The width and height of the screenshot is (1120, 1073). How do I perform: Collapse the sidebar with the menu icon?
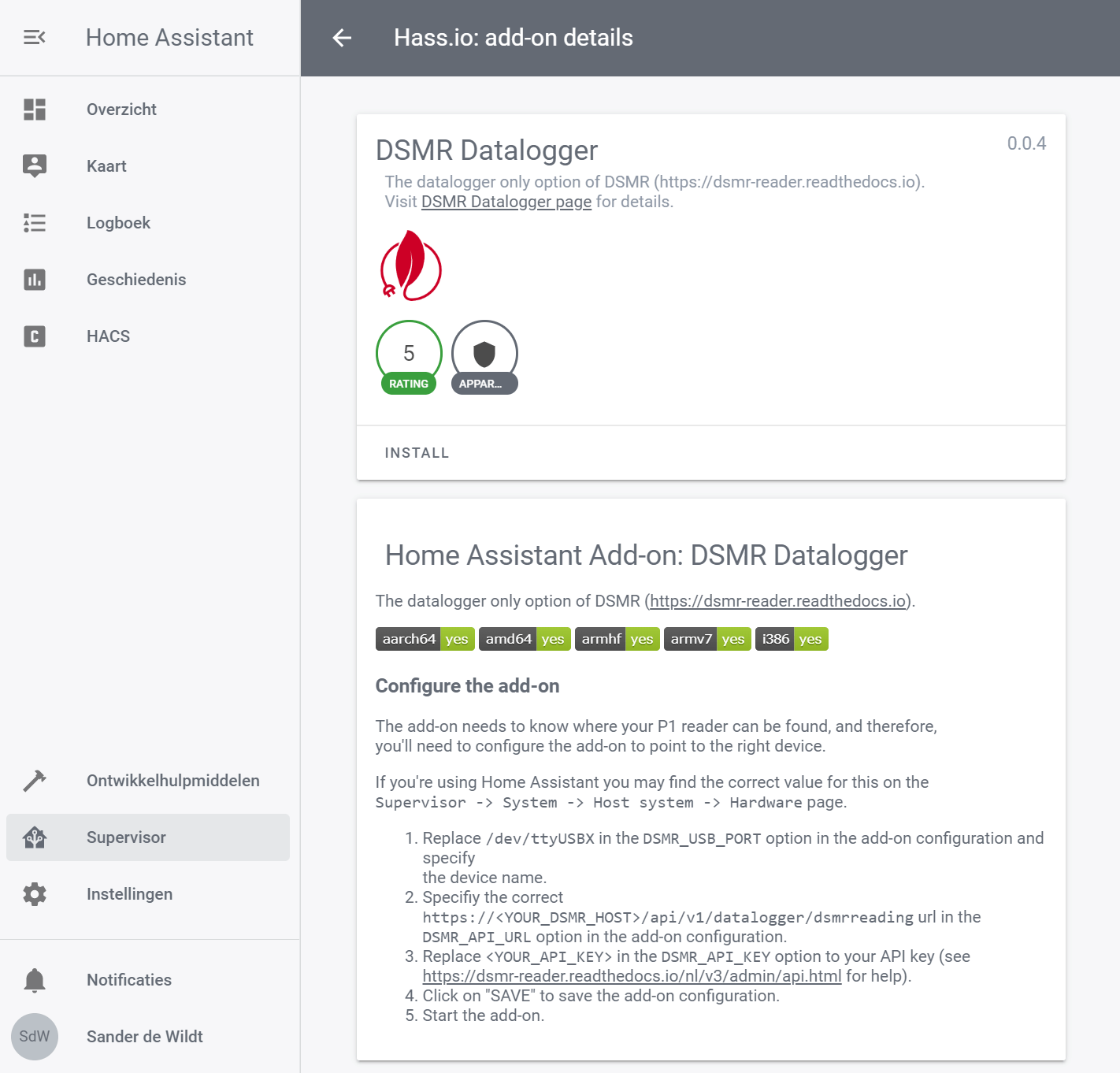[x=35, y=37]
